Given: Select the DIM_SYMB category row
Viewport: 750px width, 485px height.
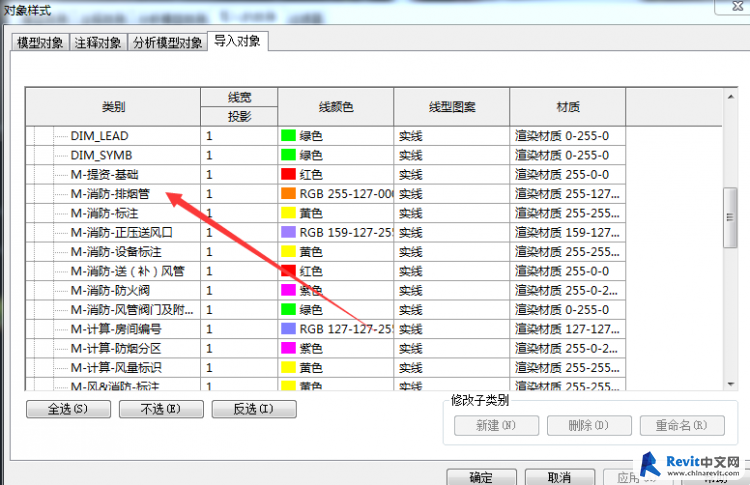Looking at the screenshot, I should click(x=101, y=155).
